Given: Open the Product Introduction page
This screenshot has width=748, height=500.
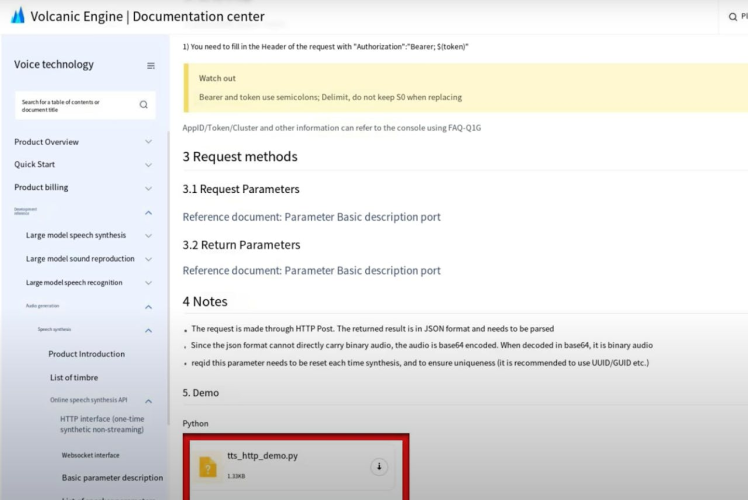Looking at the screenshot, I should (x=87, y=354).
